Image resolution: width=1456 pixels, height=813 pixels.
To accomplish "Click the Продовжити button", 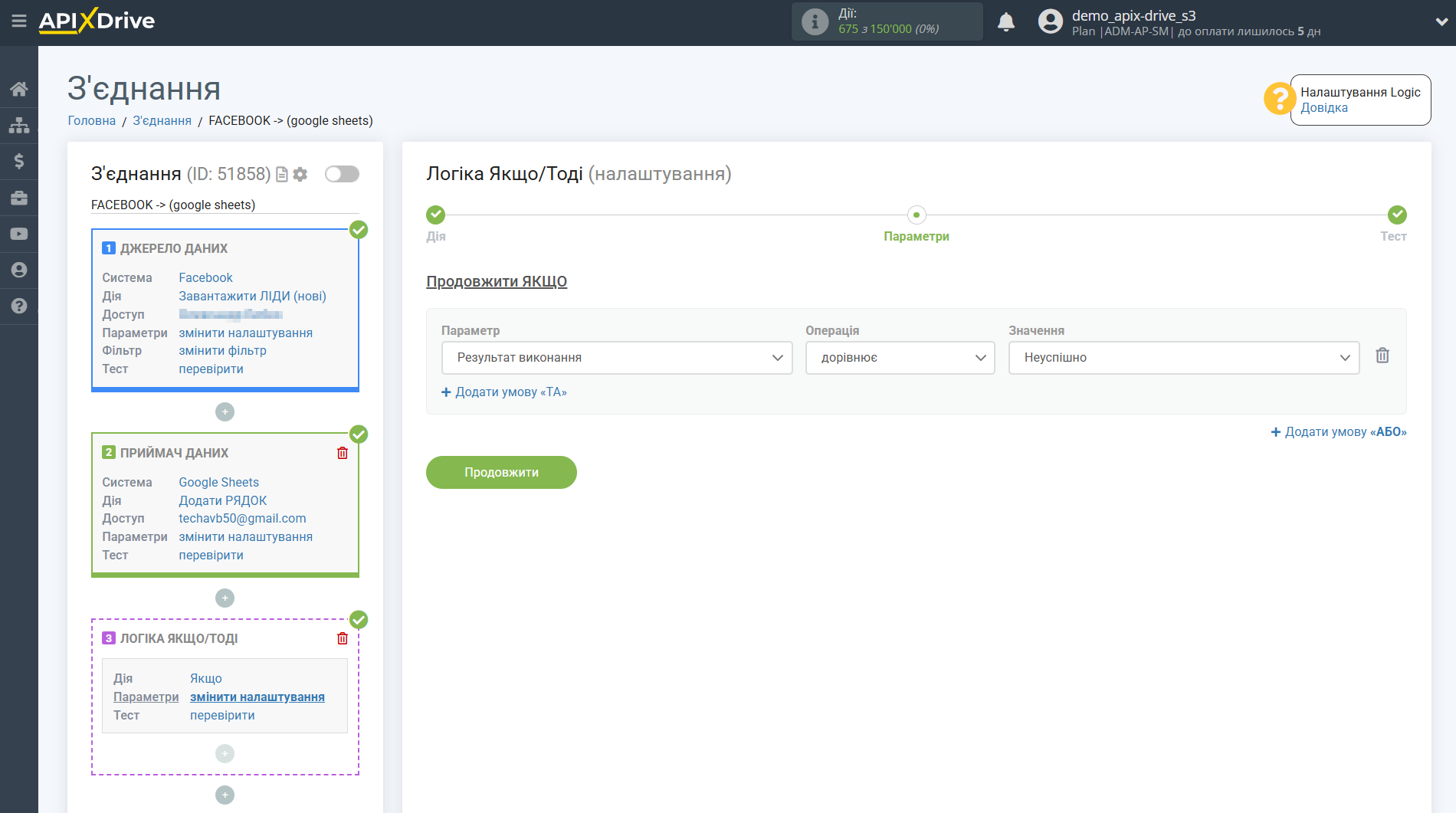I will click(x=501, y=473).
